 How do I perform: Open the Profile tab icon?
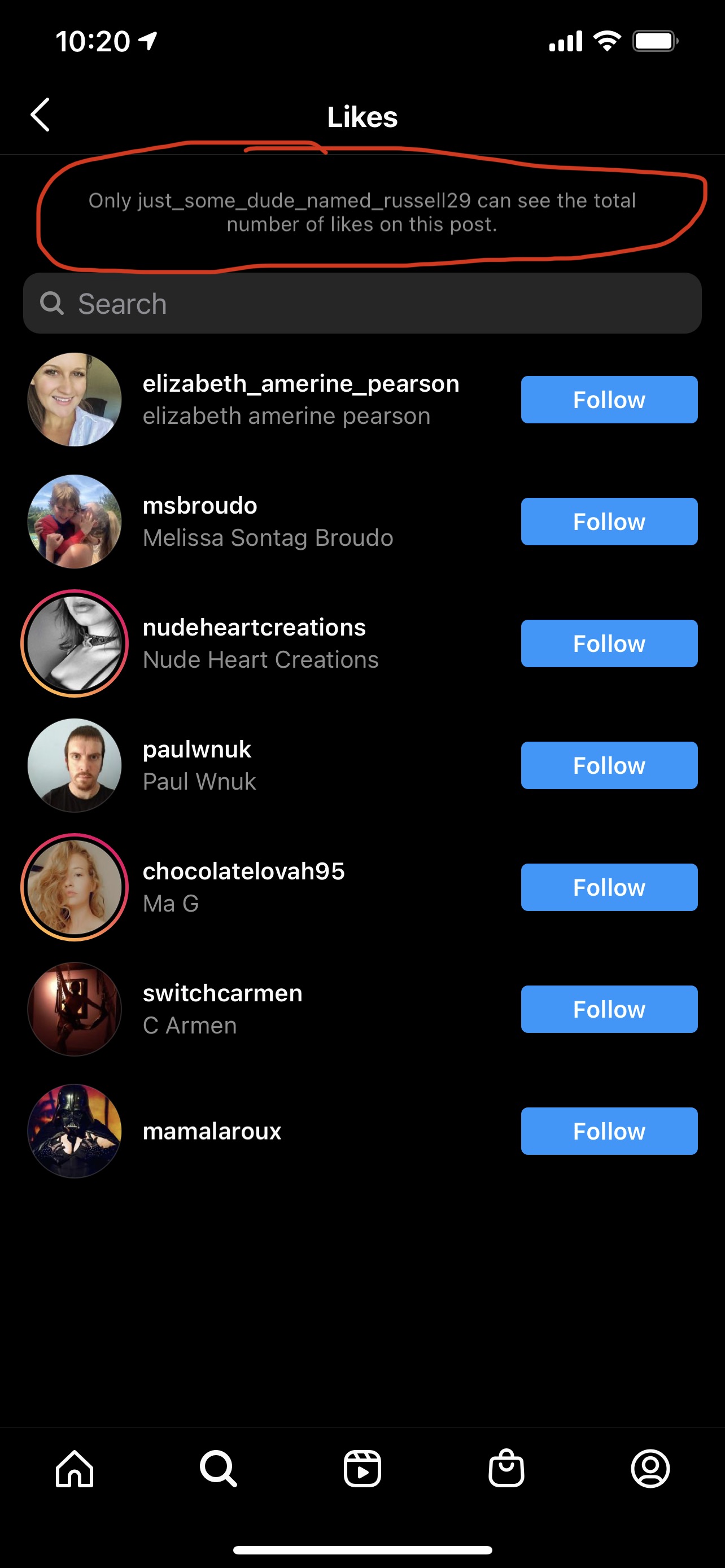pyautogui.click(x=650, y=1469)
